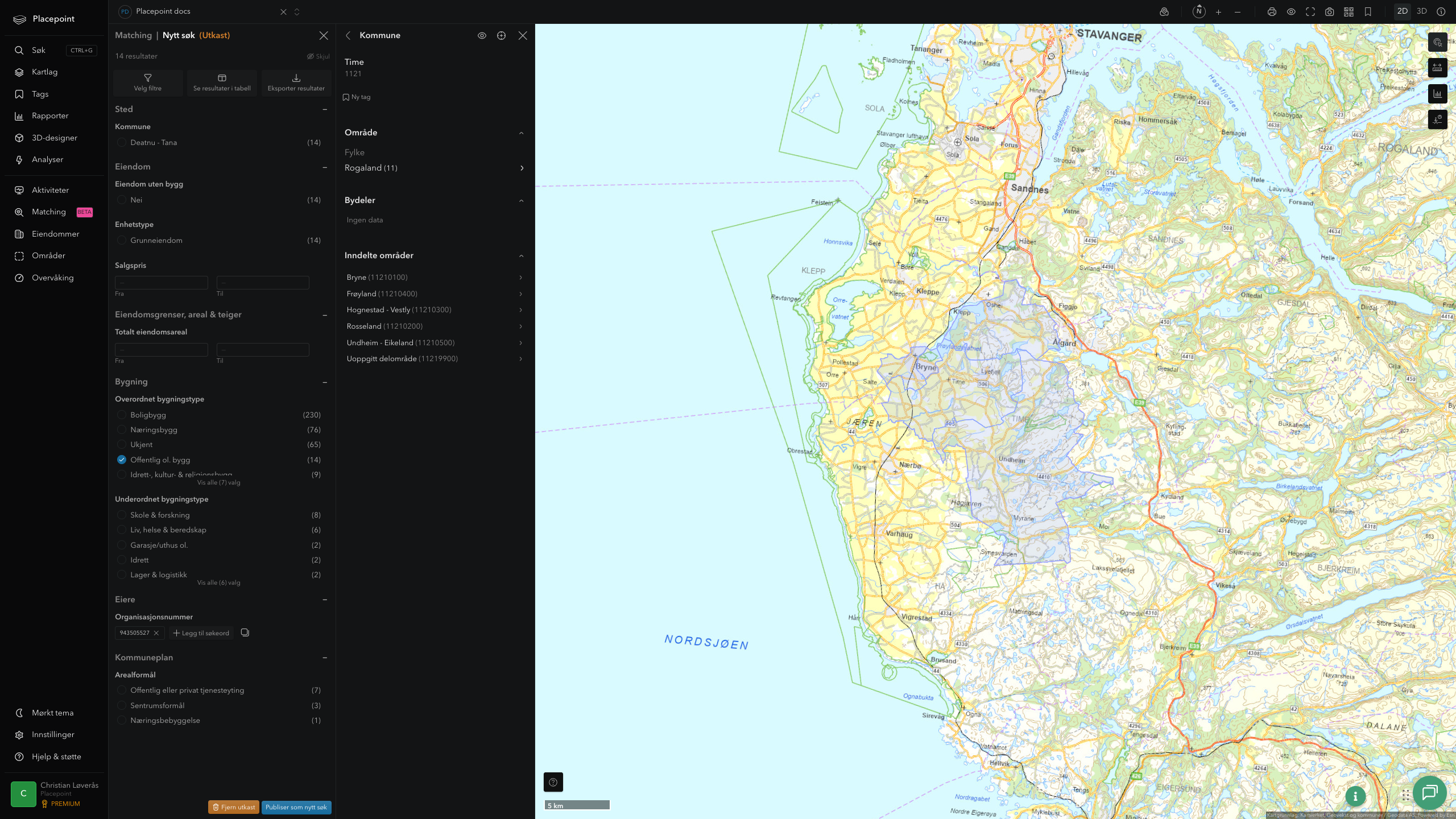Collapse the Kommuneplan section

[x=325, y=657]
